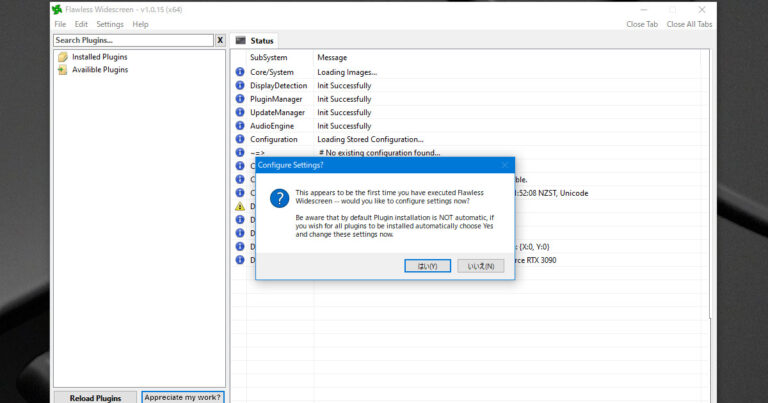Click the blue question mark dialog icon
This screenshot has height=403, width=768.
[x=280, y=198]
